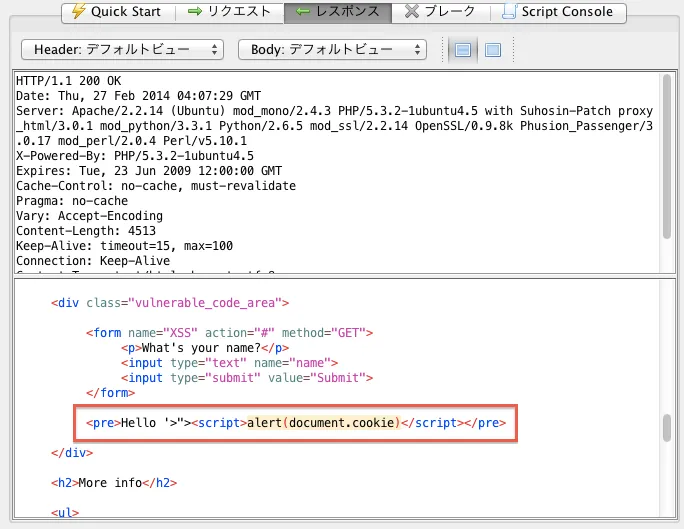Click the vulnerable_code_area div line

point(170,302)
